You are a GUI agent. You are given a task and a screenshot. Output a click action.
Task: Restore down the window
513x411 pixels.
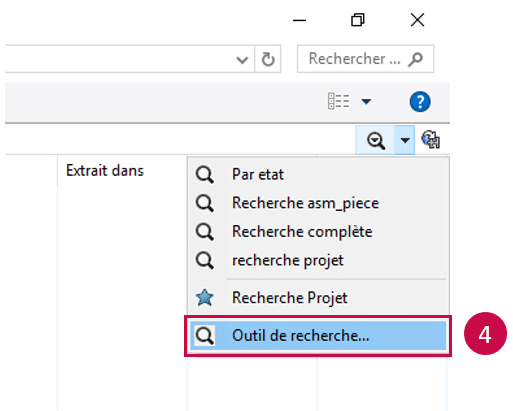tap(358, 20)
